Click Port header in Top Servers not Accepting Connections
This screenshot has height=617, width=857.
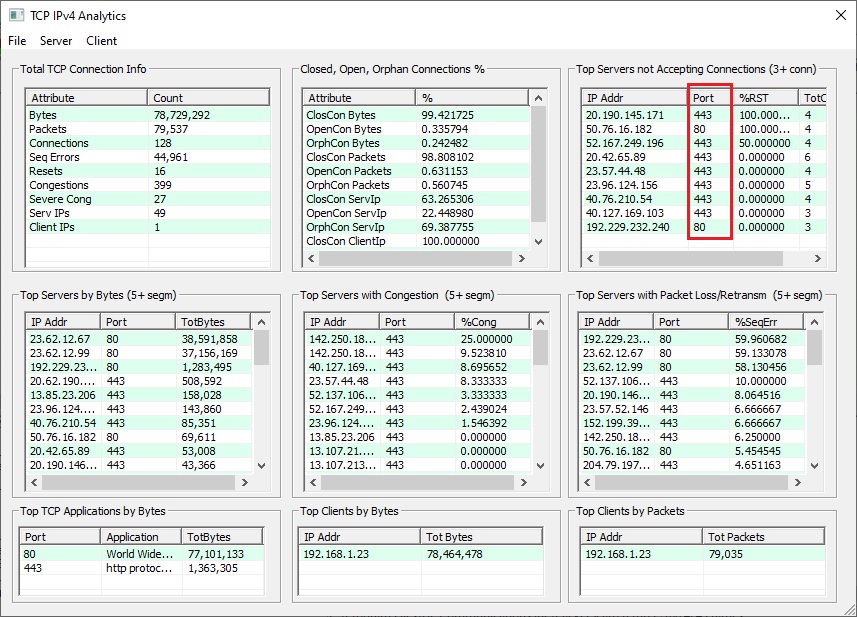click(x=709, y=98)
